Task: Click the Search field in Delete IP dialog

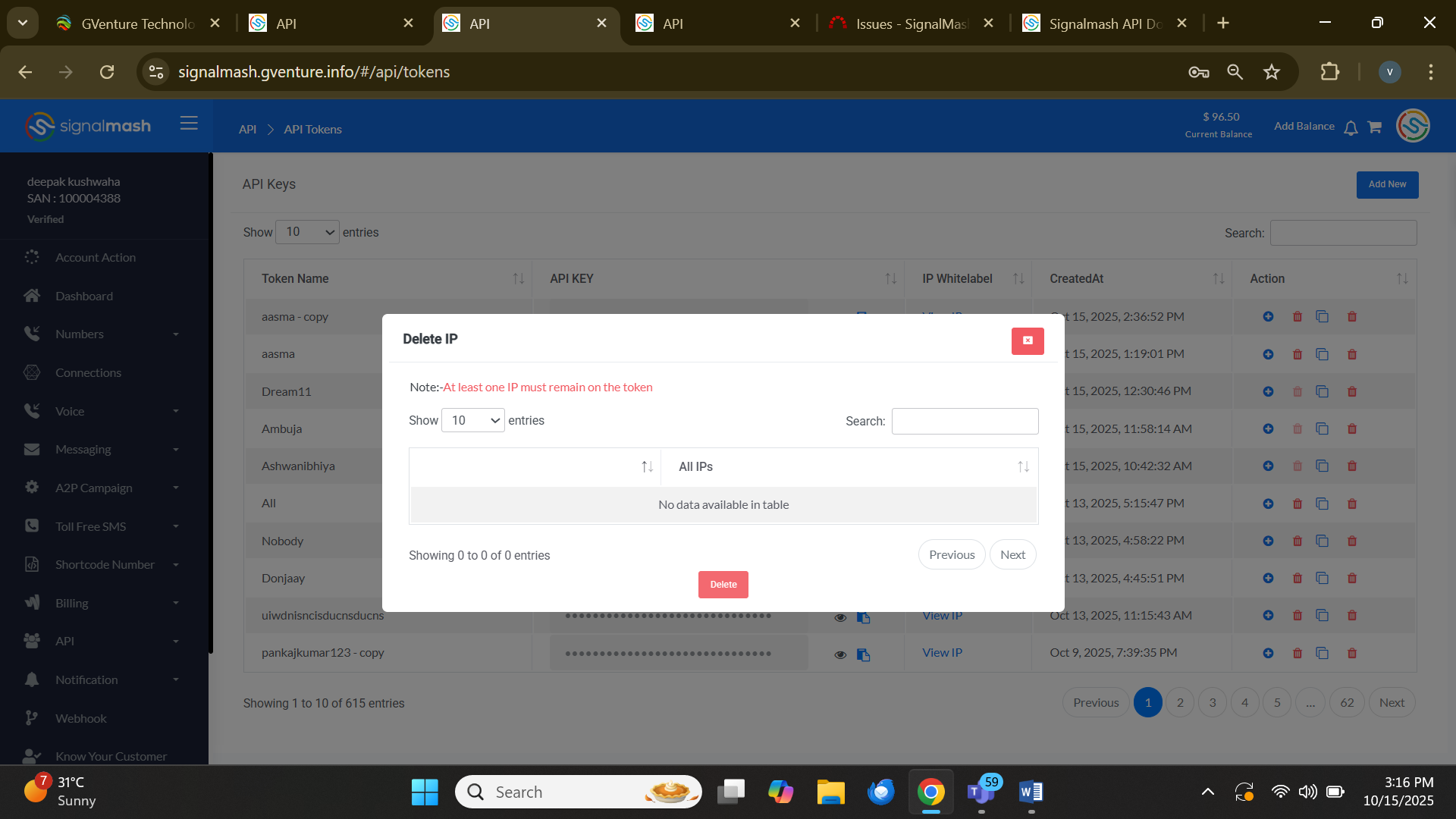Action: click(965, 422)
